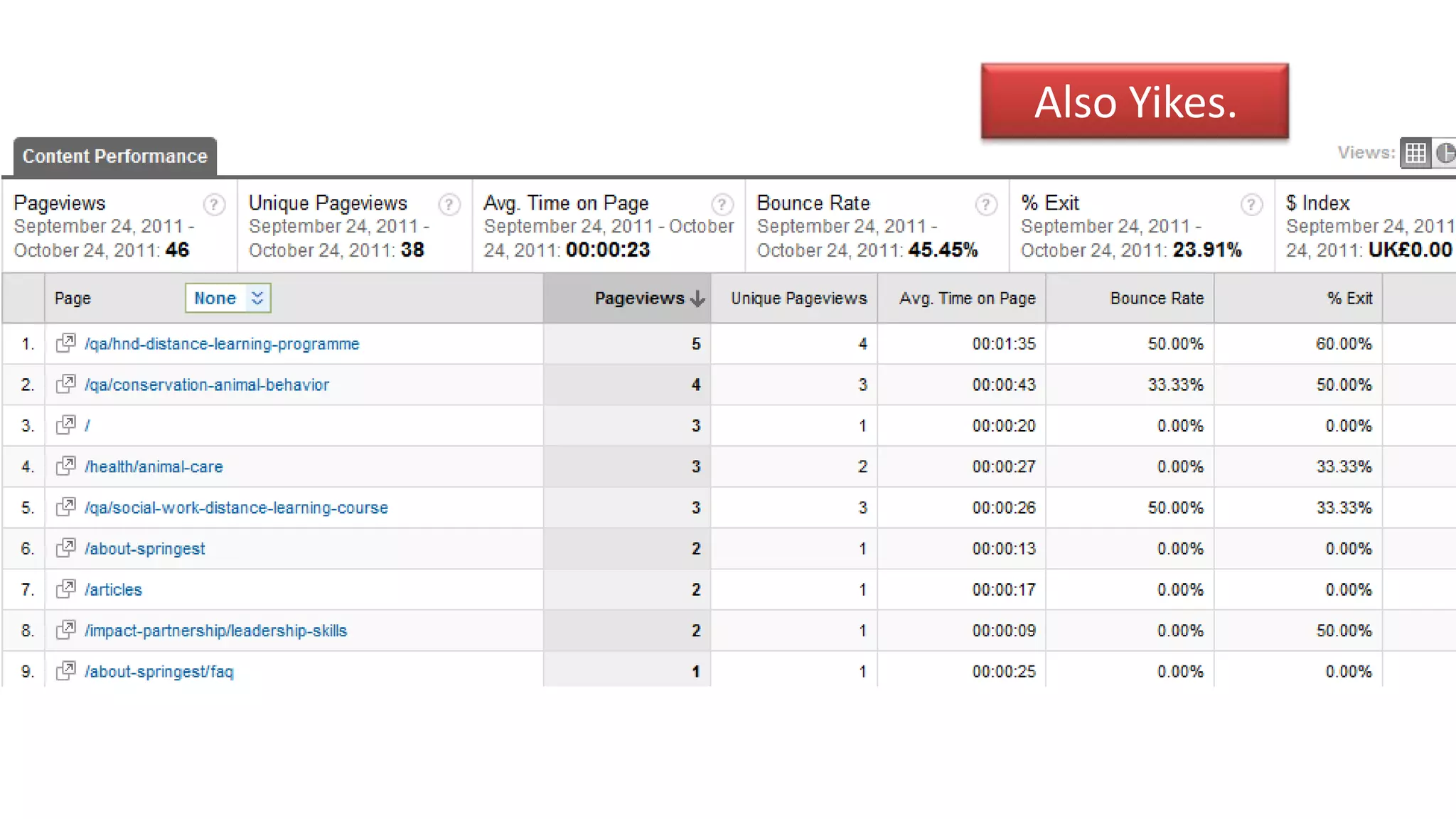
Task: Open /about-springest/faq external page icon
Action: pos(65,671)
